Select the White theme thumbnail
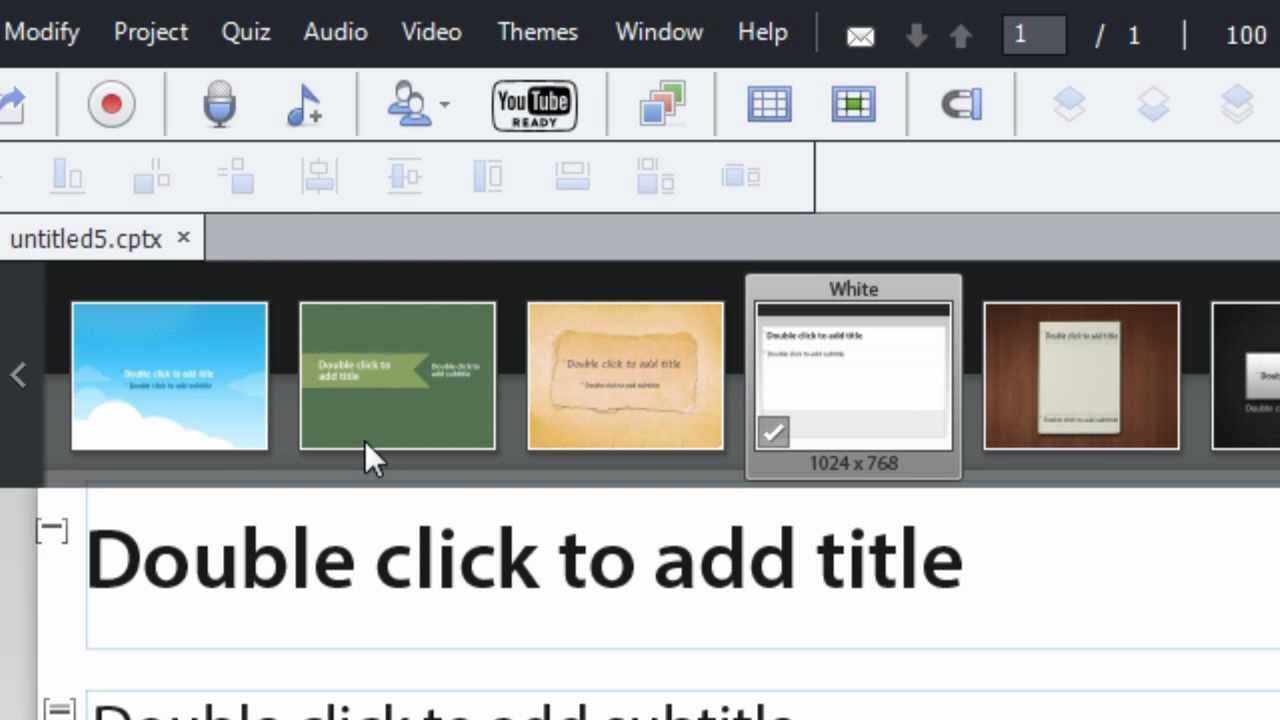This screenshot has height=720, width=1280. coord(854,376)
